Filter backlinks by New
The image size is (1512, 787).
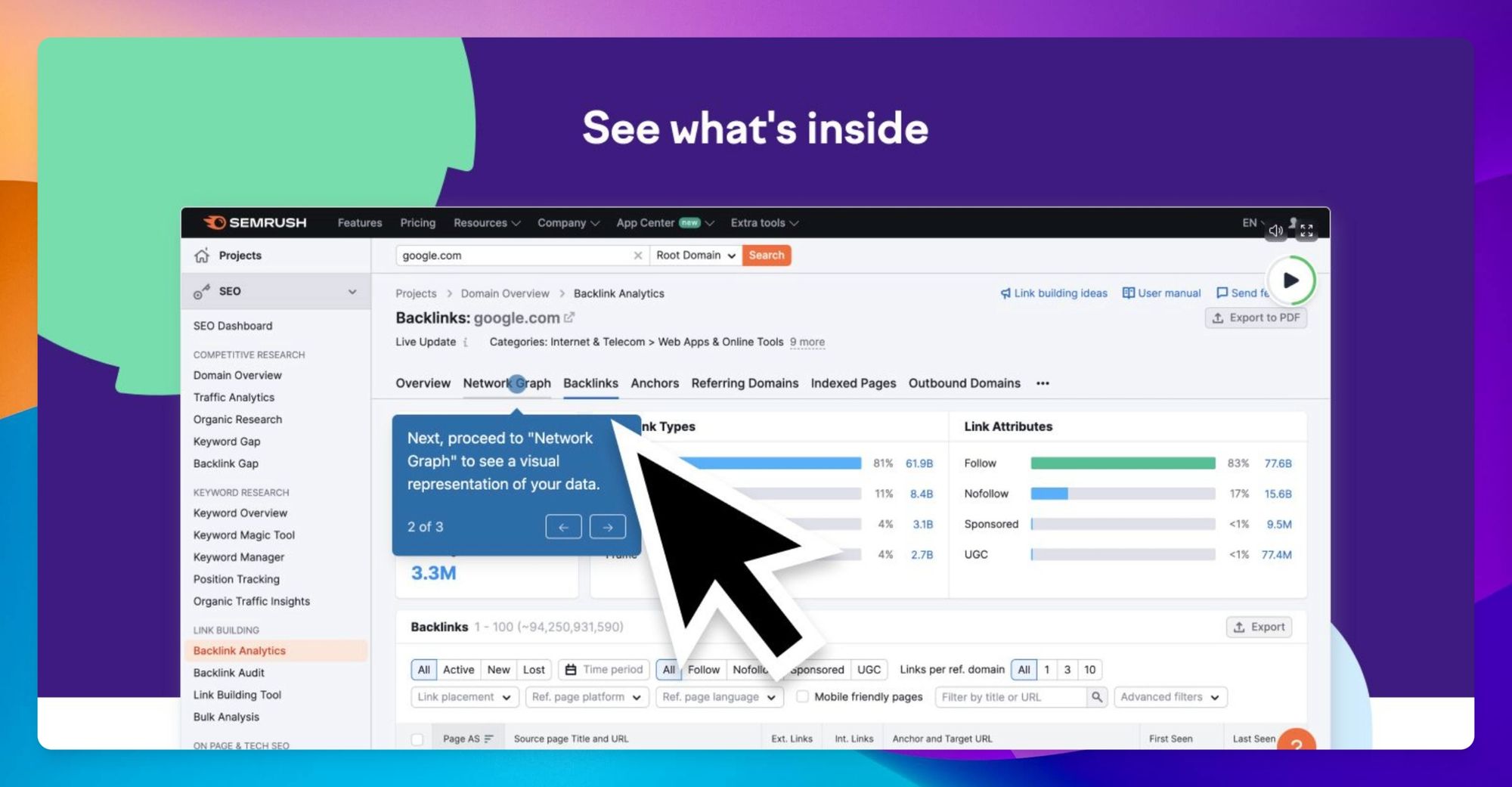[x=498, y=670]
